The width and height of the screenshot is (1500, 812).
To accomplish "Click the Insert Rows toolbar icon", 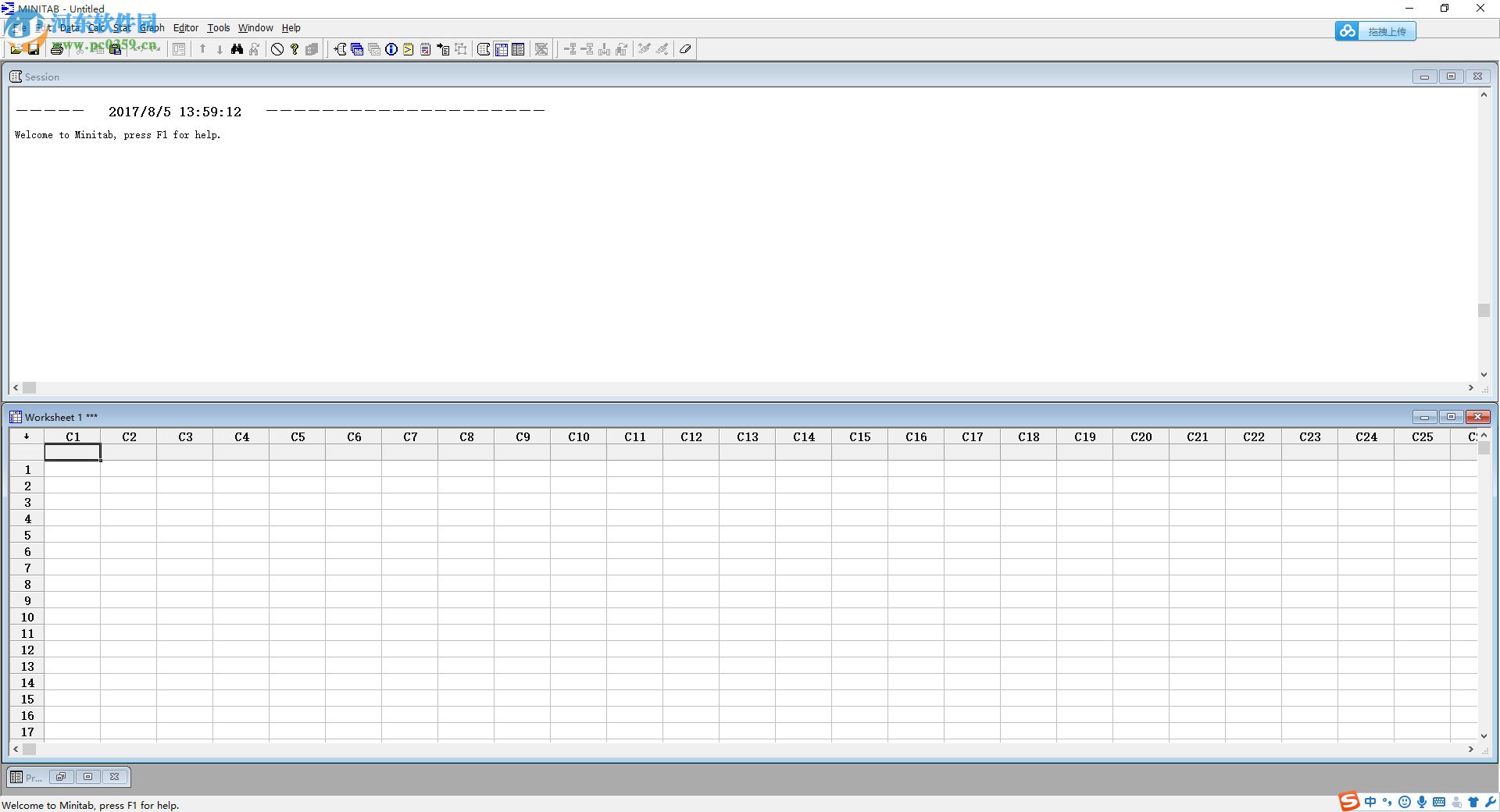I will click(587, 49).
